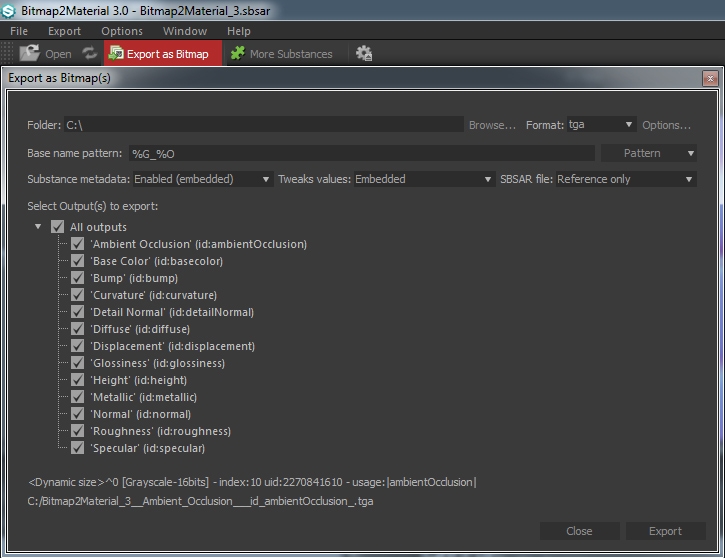The image size is (725, 558).
Task: Open the SBSAR file dropdown
Action: [x=626, y=179]
